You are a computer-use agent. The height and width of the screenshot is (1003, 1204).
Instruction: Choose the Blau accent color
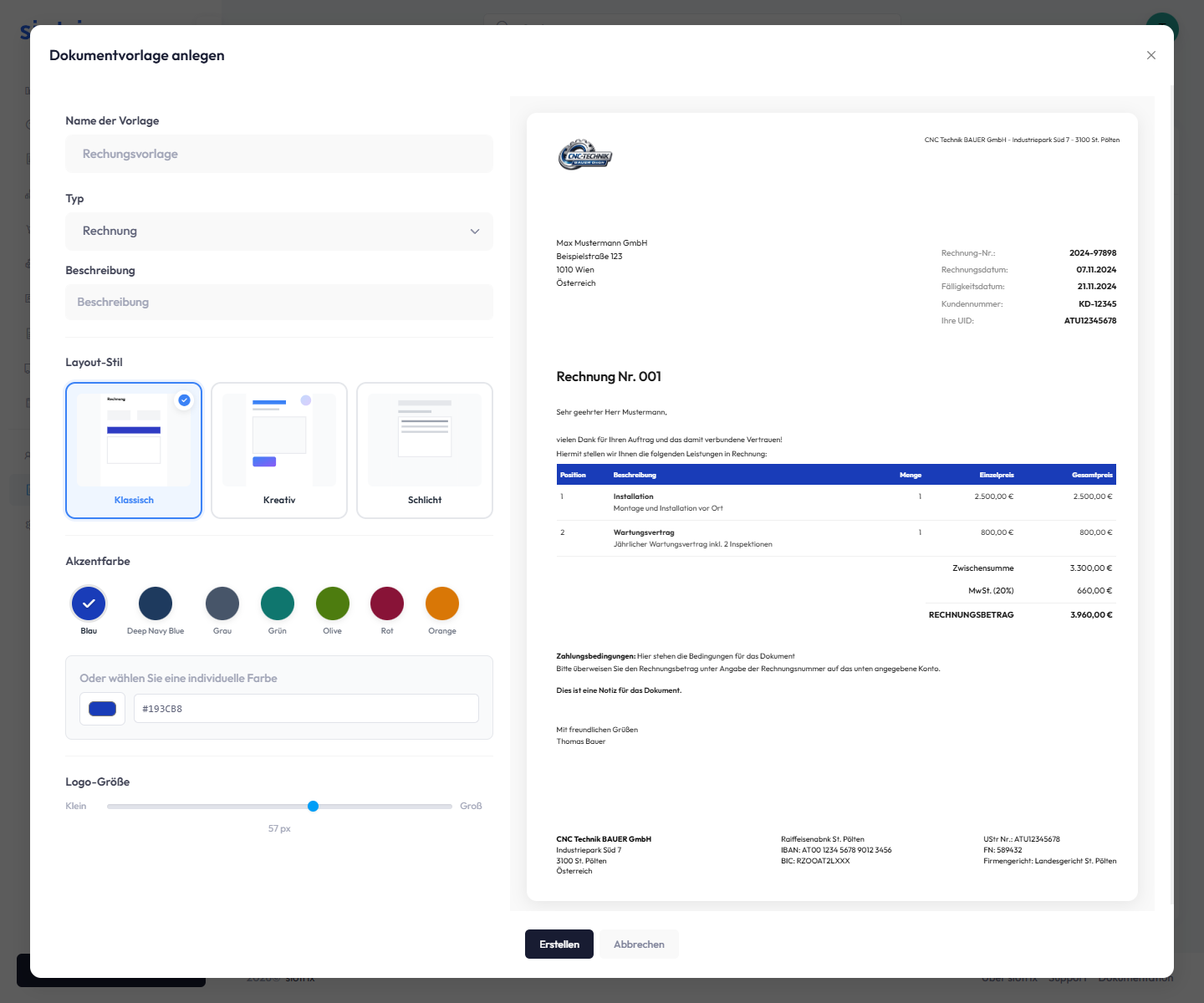pos(89,603)
